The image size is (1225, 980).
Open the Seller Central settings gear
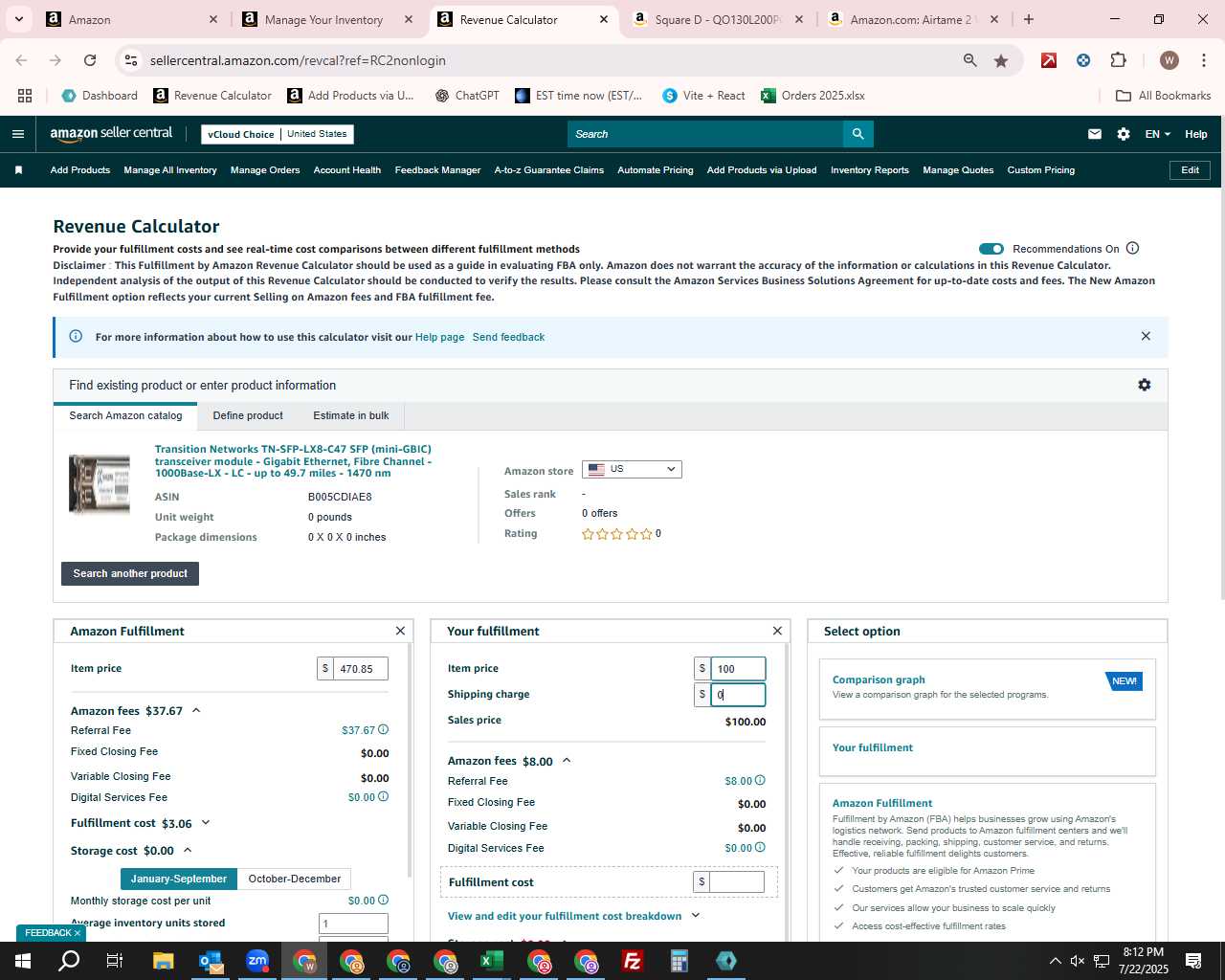click(1123, 134)
